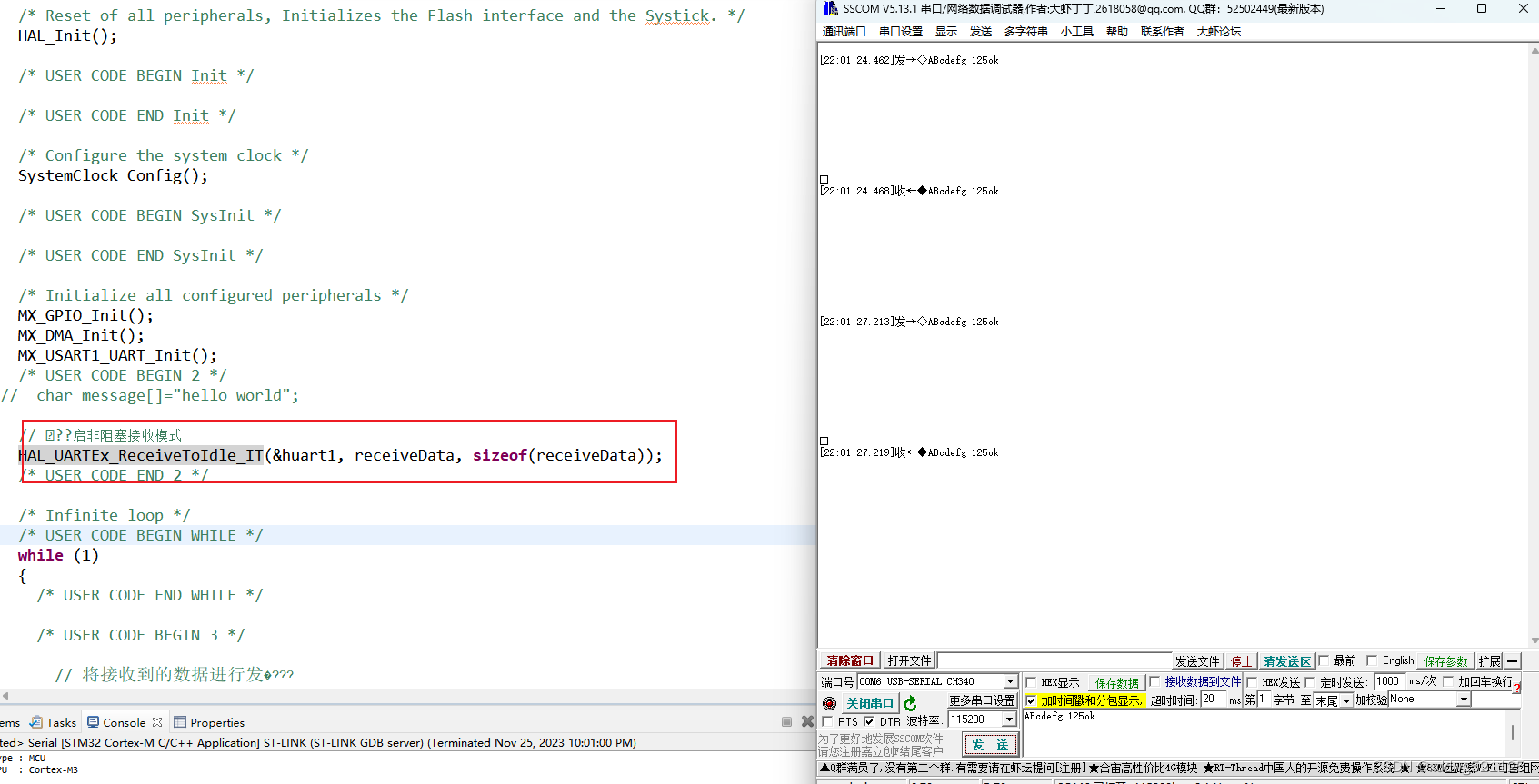Click the file path input field
Image resolution: width=1539 pixels, height=784 pixels.
click(x=1054, y=661)
